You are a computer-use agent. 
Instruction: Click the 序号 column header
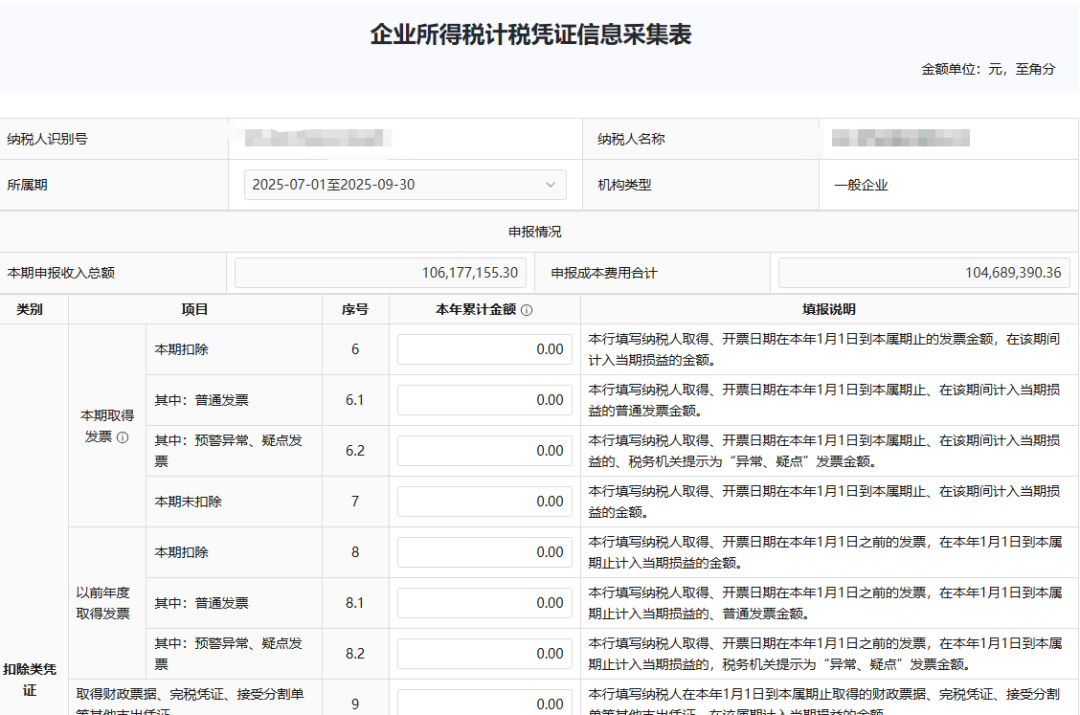click(x=355, y=310)
